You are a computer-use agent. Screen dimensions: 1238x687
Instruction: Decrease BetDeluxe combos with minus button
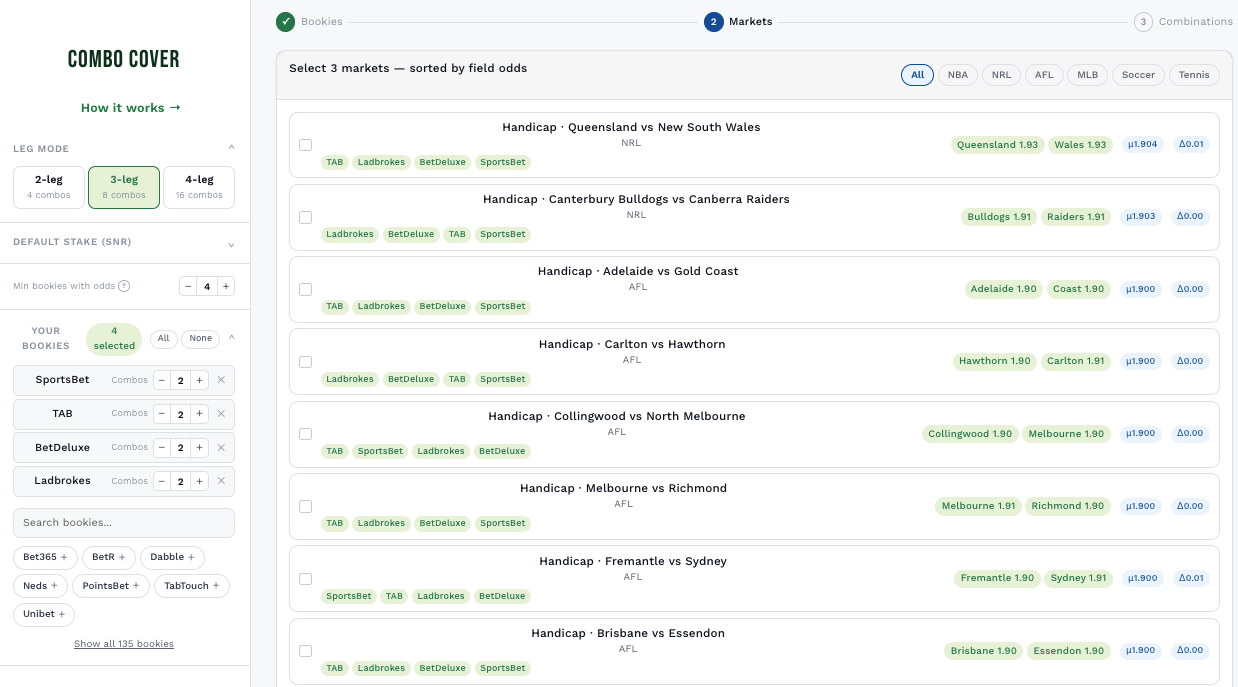[162, 448]
